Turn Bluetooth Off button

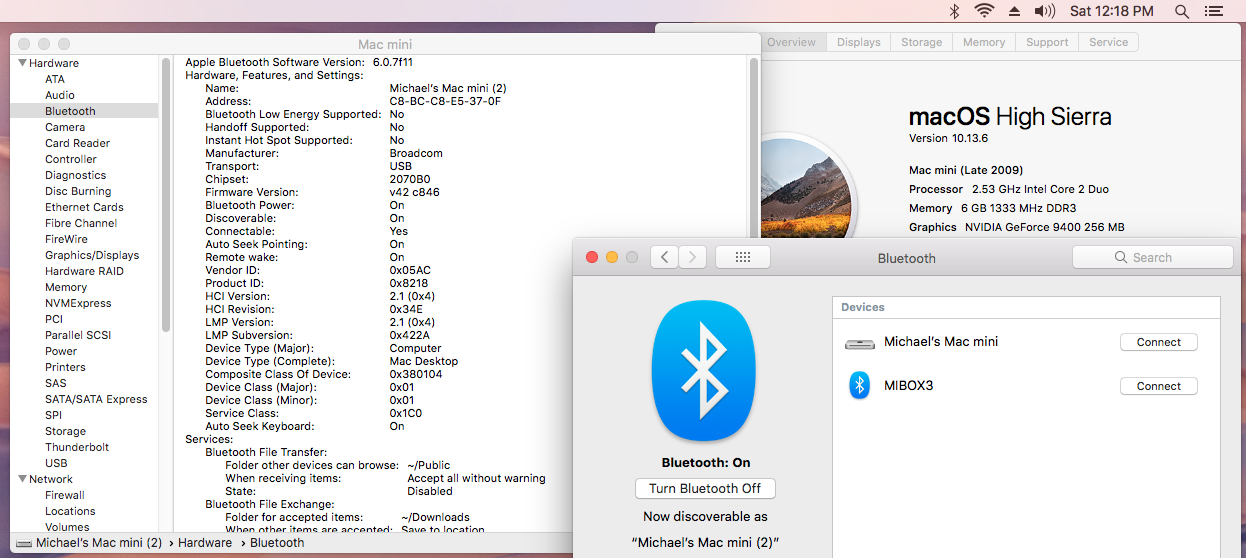pos(705,488)
